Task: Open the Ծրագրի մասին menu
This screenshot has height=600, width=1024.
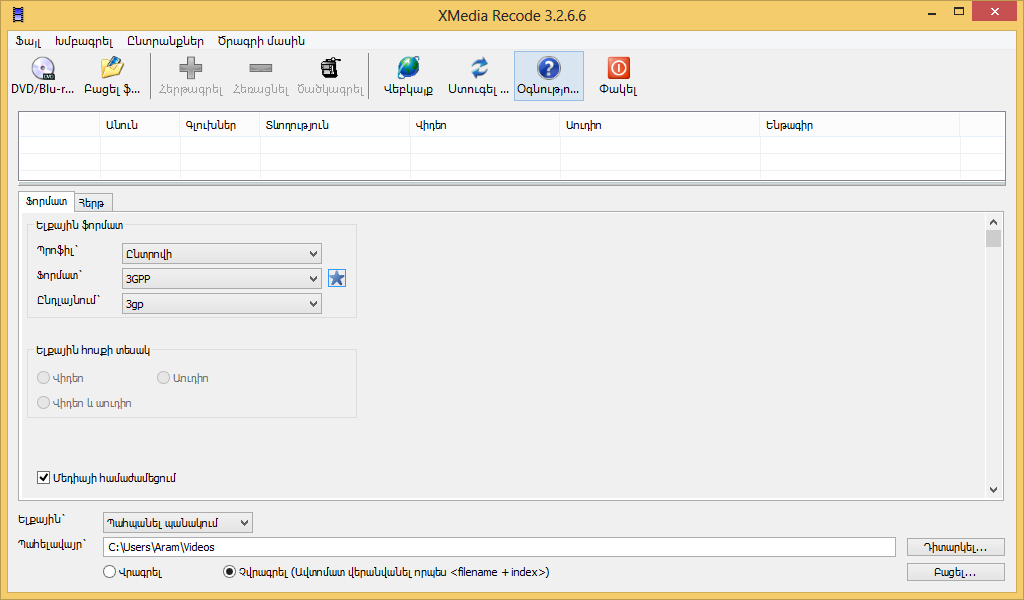Action: pyautogui.click(x=261, y=41)
